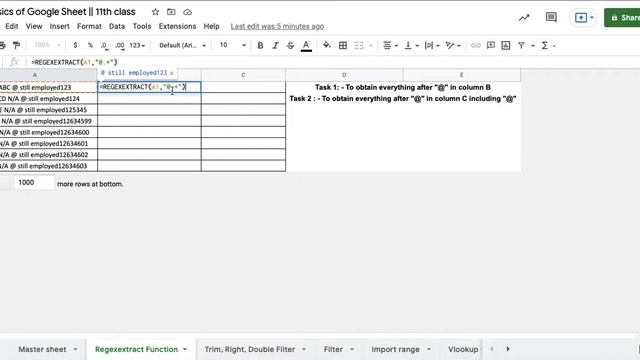Image resolution: width=640 pixels, height=360 pixels.
Task: Open the fill color picker
Action: click(x=327, y=45)
